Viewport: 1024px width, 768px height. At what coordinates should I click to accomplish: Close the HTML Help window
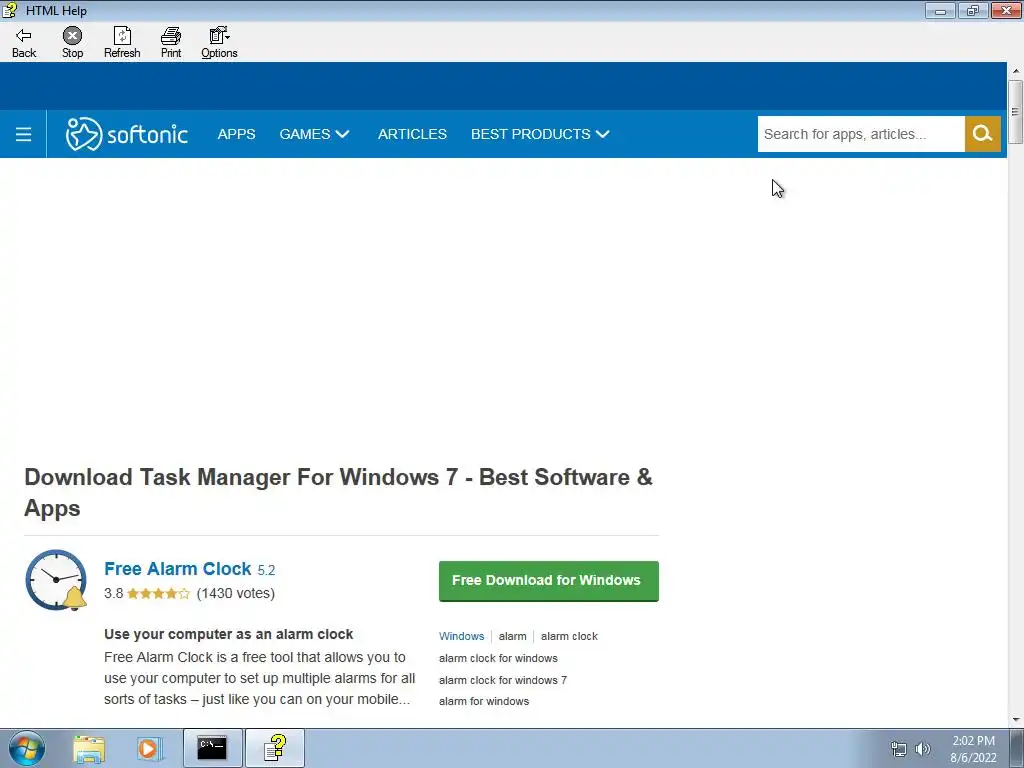point(1006,10)
